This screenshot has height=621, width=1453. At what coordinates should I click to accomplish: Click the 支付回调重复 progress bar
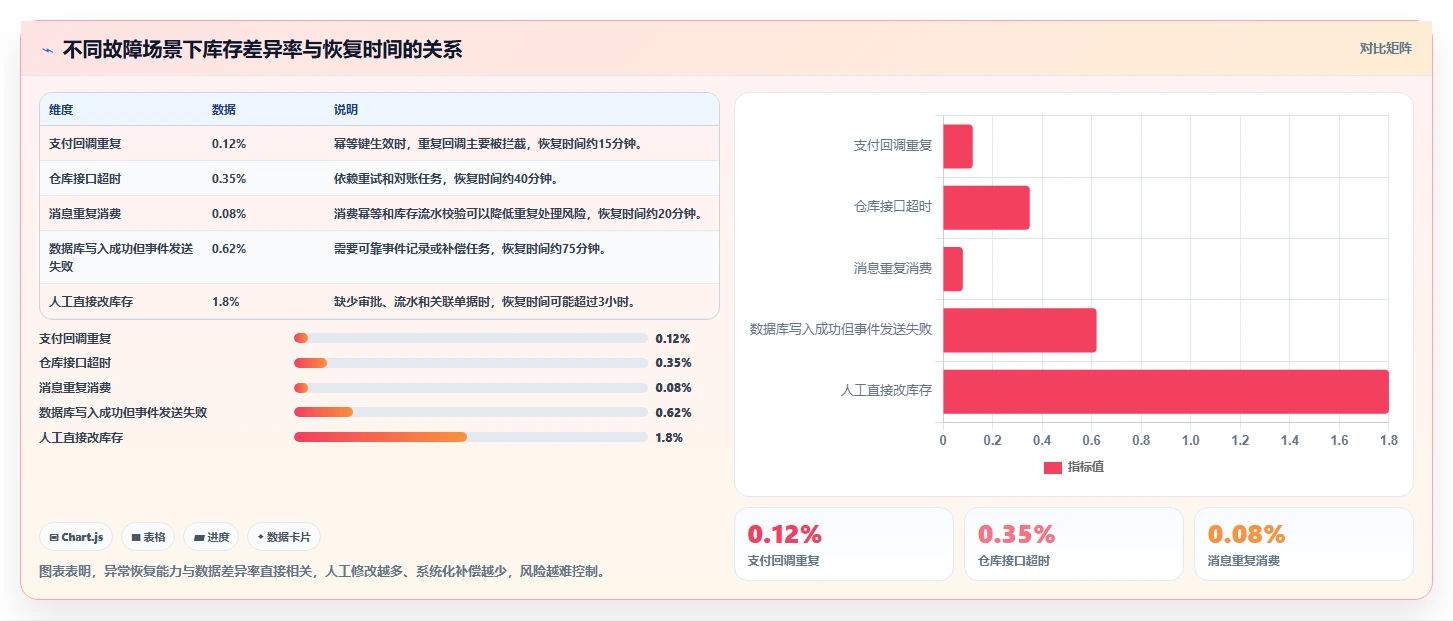coord(470,338)
